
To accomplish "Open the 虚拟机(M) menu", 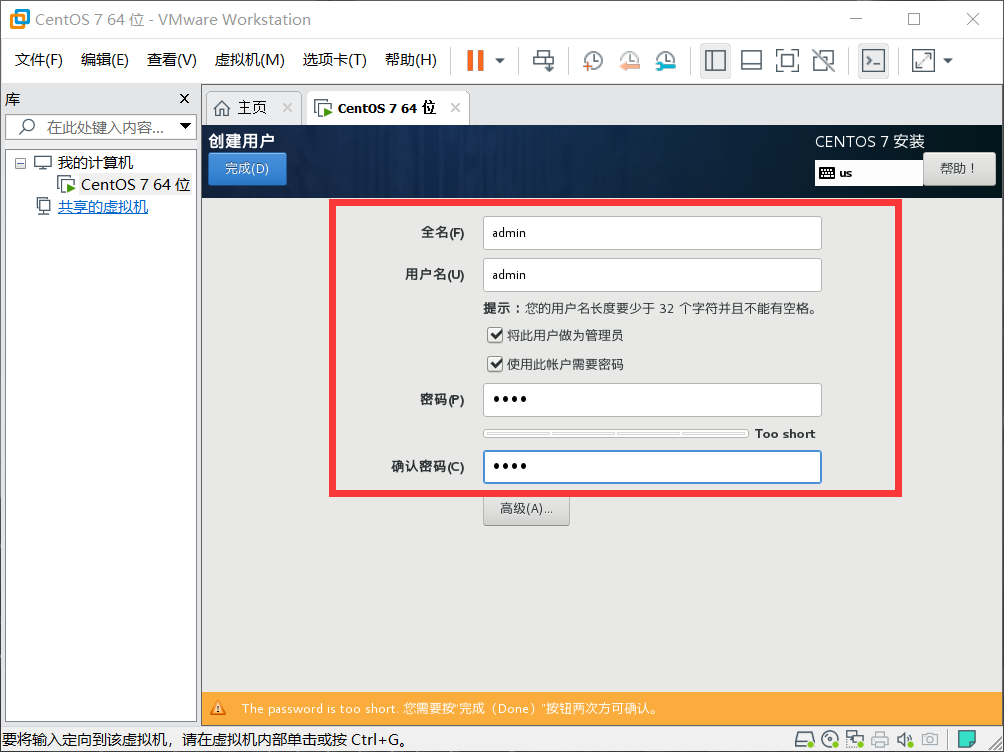I will (x=249, y=60).
